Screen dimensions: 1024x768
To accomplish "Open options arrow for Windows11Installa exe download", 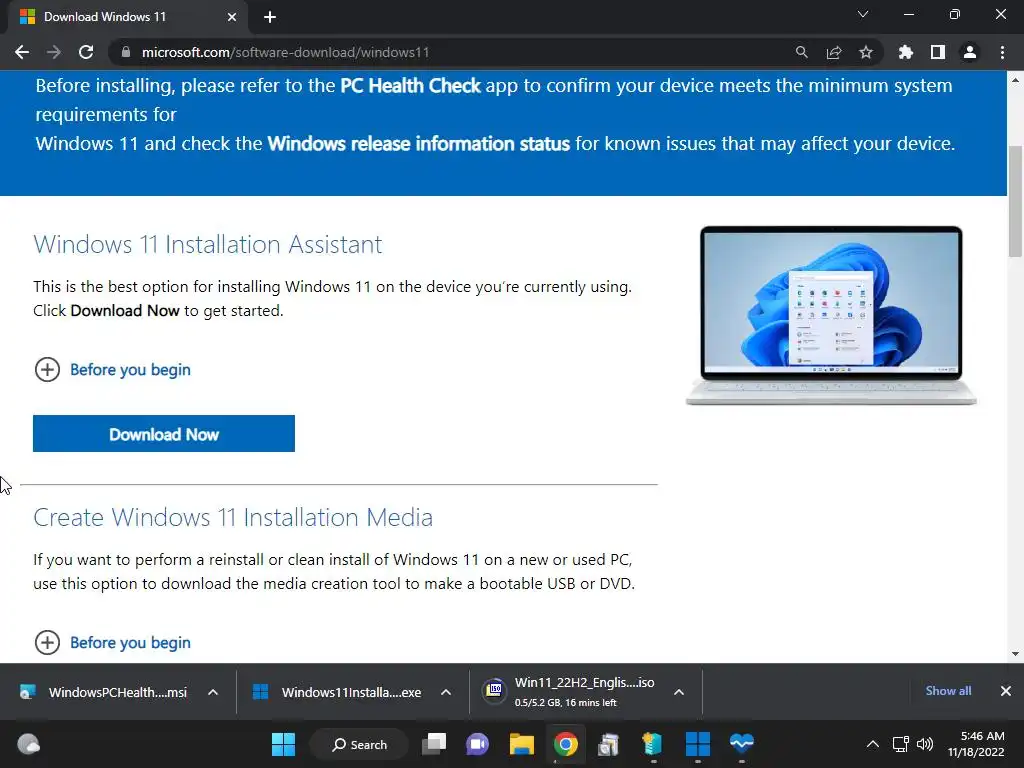I will (446, 692).
